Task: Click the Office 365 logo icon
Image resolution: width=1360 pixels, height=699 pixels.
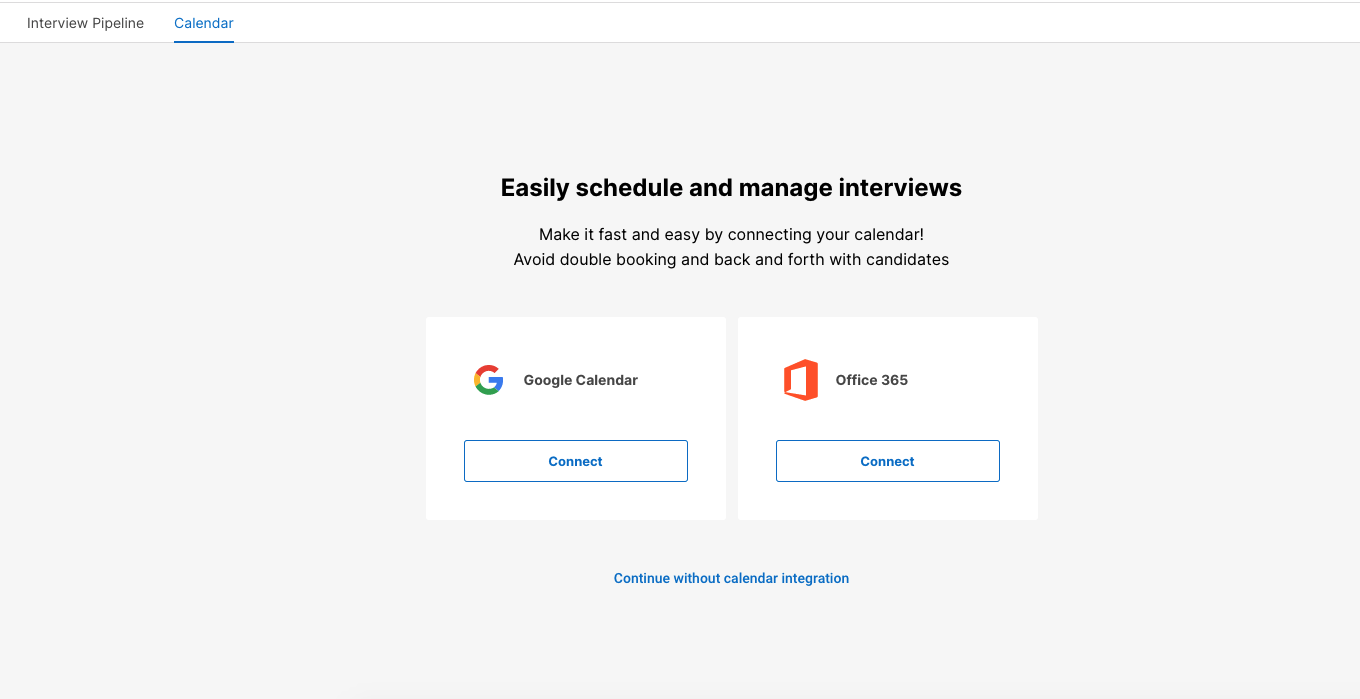Action: coord(800,380)
